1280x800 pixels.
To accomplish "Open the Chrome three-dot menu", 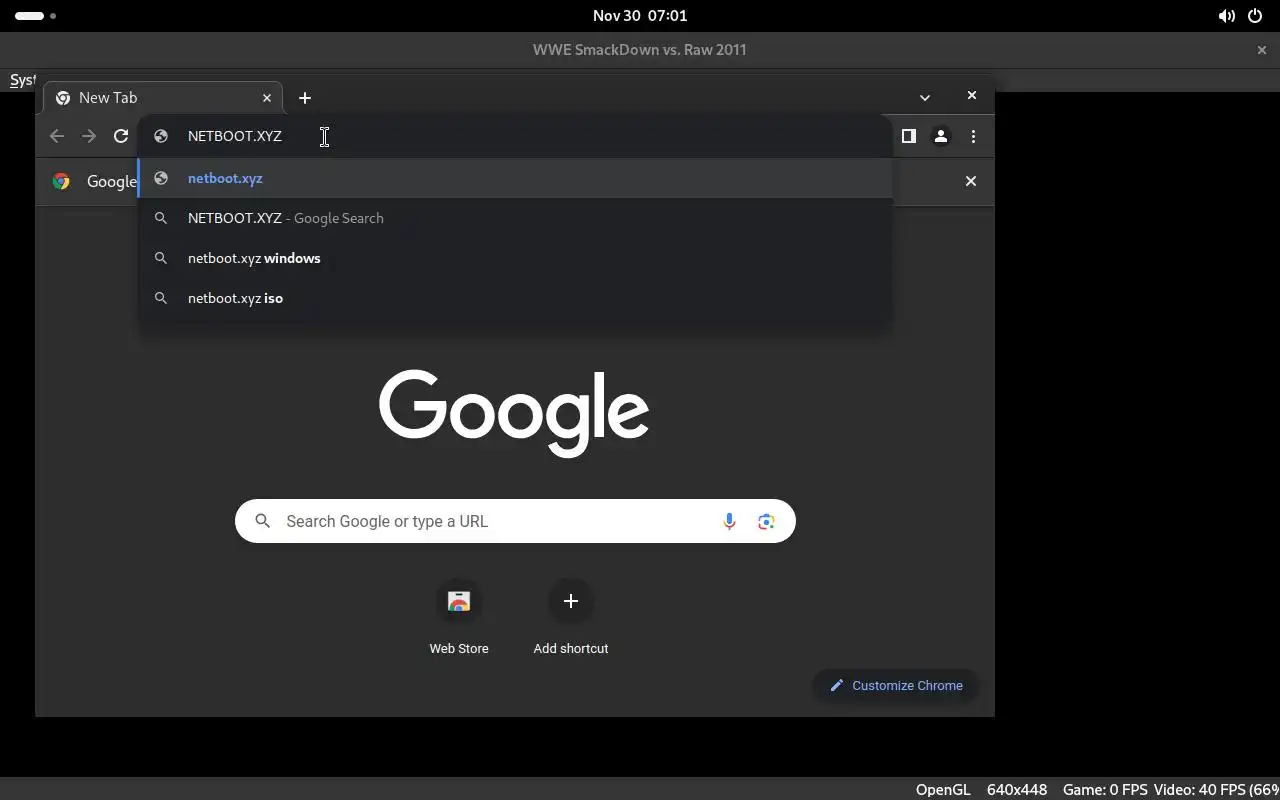I will pos(973,136).
